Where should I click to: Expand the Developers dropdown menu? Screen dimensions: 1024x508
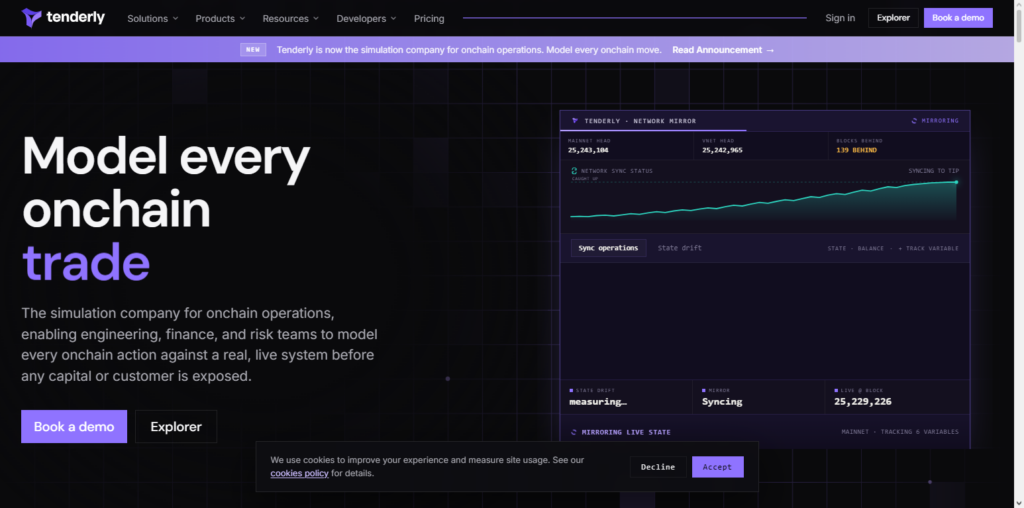point(366,18)
